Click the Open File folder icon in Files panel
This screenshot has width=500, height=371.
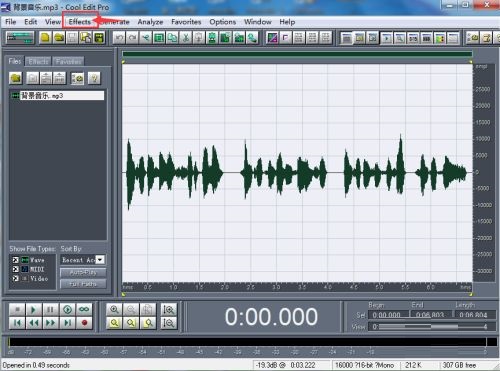tap(16, 78)
